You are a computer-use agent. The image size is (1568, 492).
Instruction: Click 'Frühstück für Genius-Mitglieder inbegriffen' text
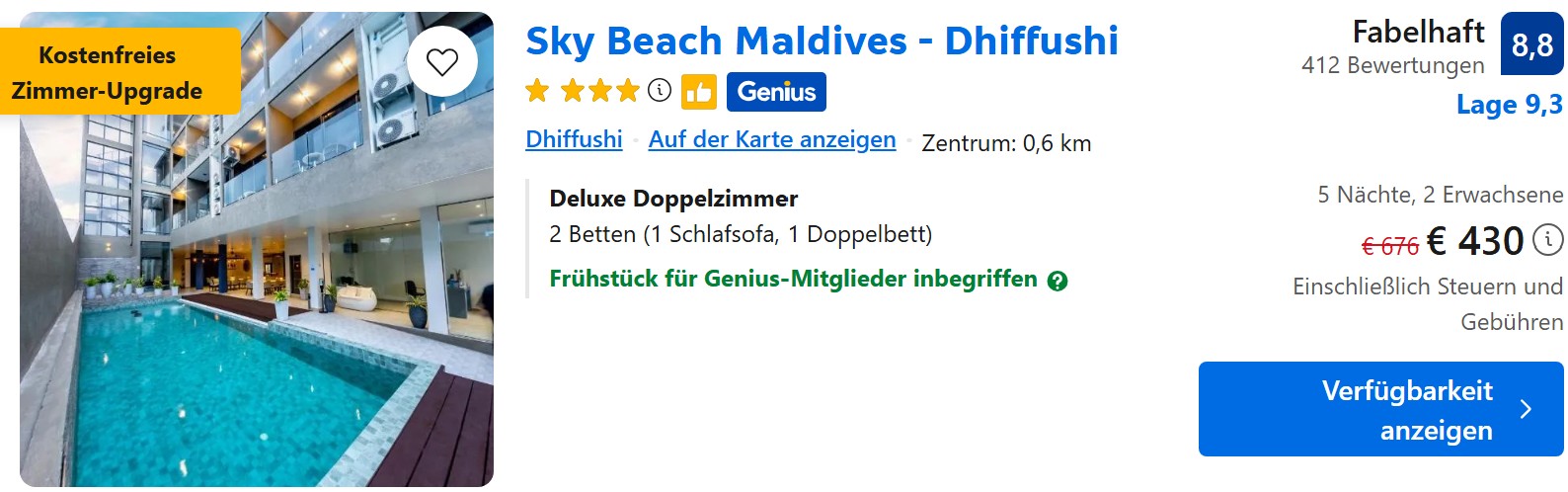coord(793,280)
